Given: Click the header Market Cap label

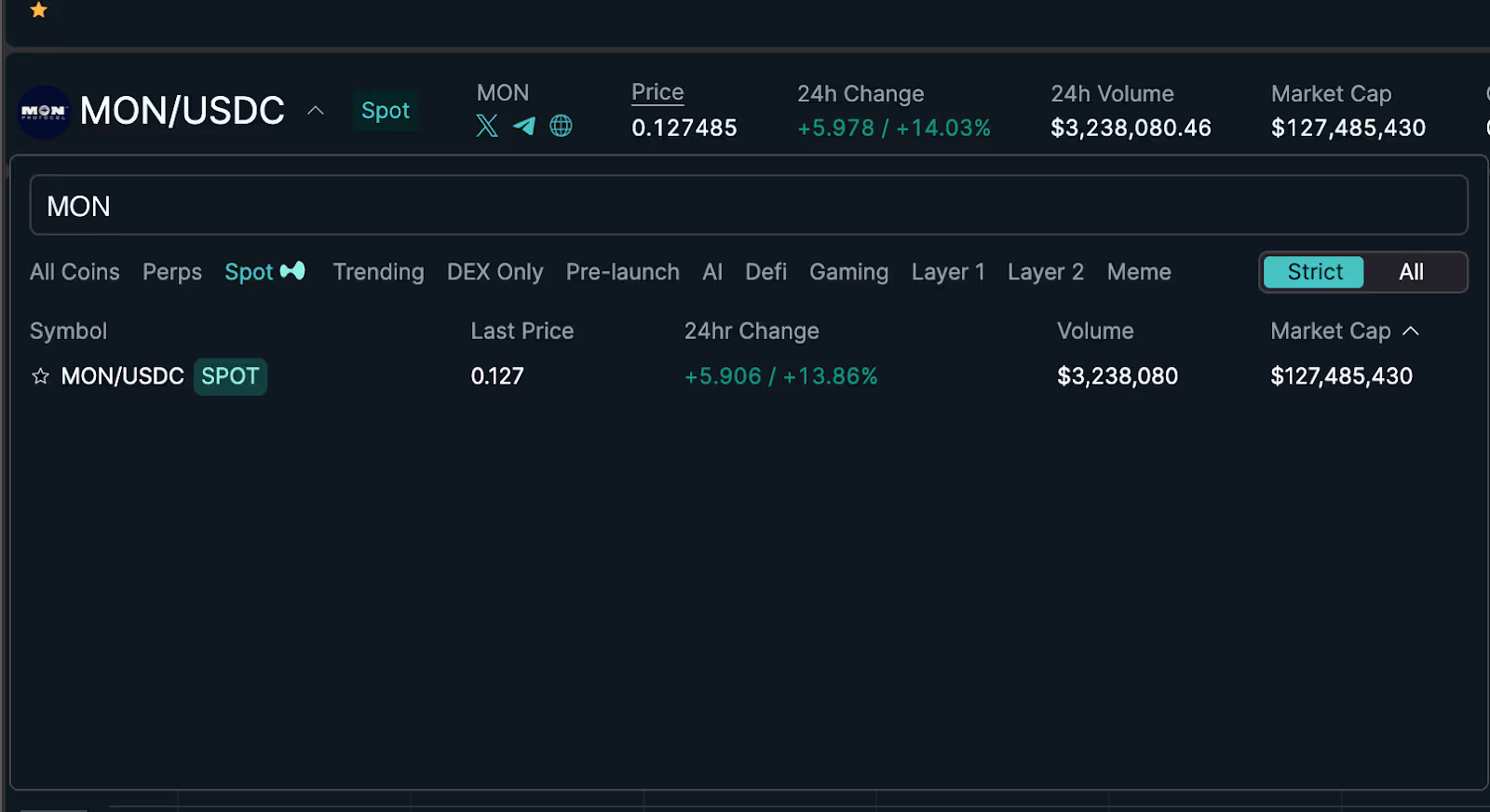Looking at the screenshot, I should point(1331,94).
